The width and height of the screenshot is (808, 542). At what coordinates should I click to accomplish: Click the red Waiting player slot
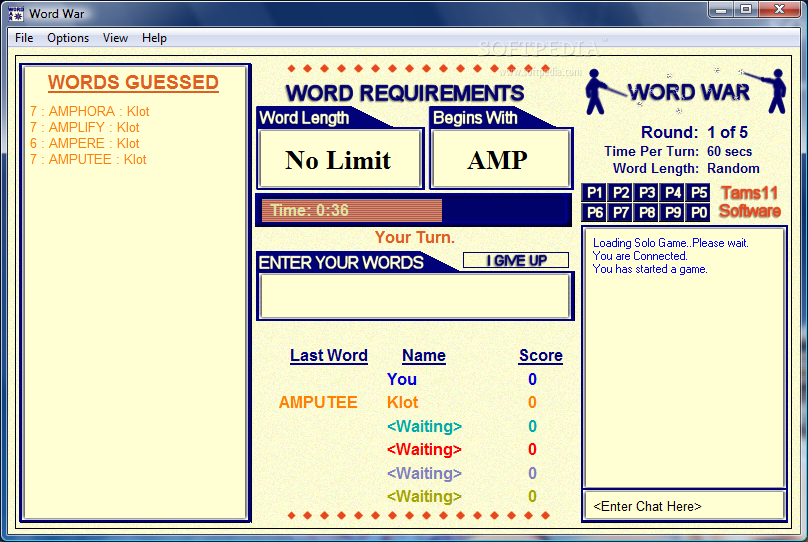[x=424, y=449]
